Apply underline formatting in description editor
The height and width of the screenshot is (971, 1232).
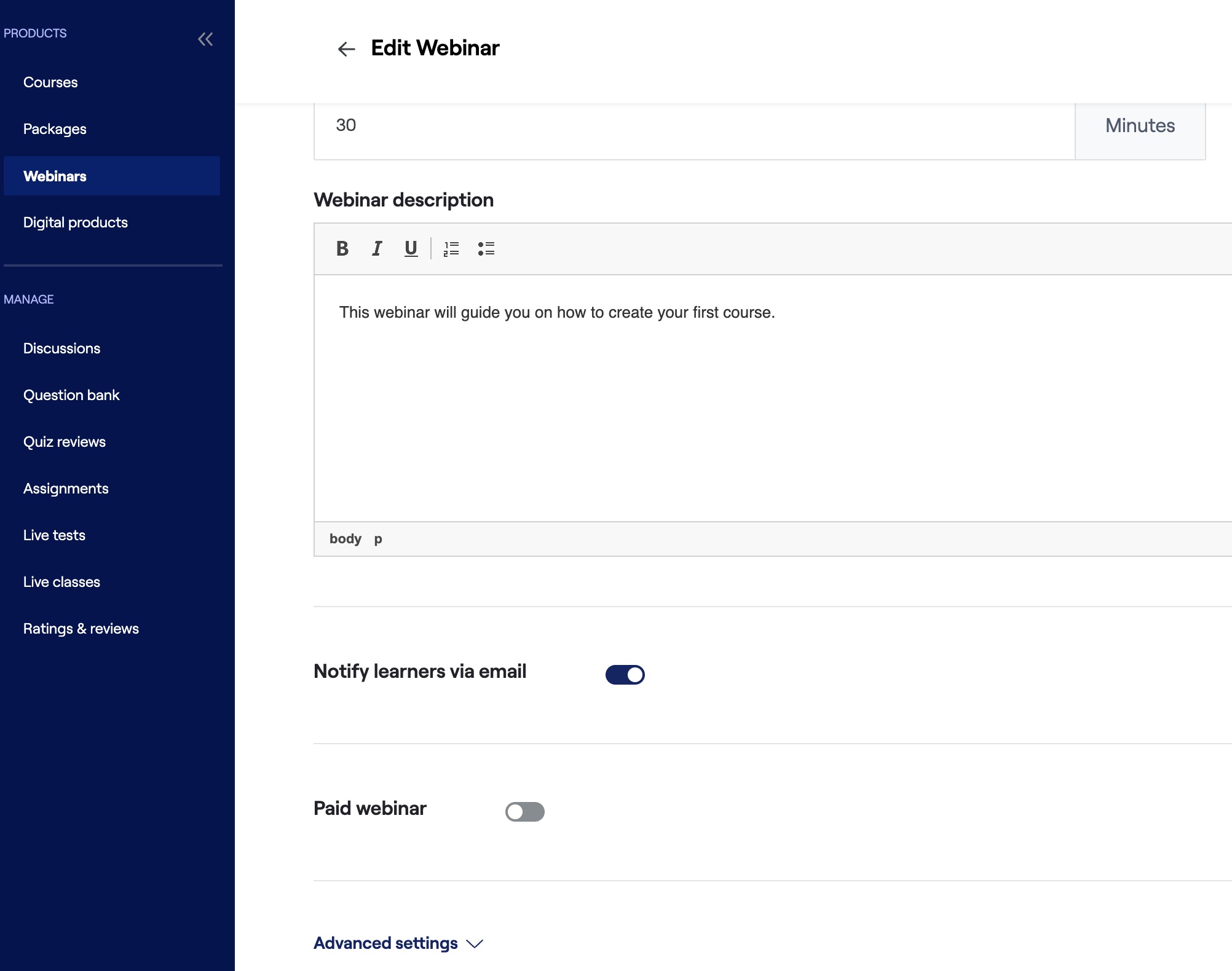(411, 248)
